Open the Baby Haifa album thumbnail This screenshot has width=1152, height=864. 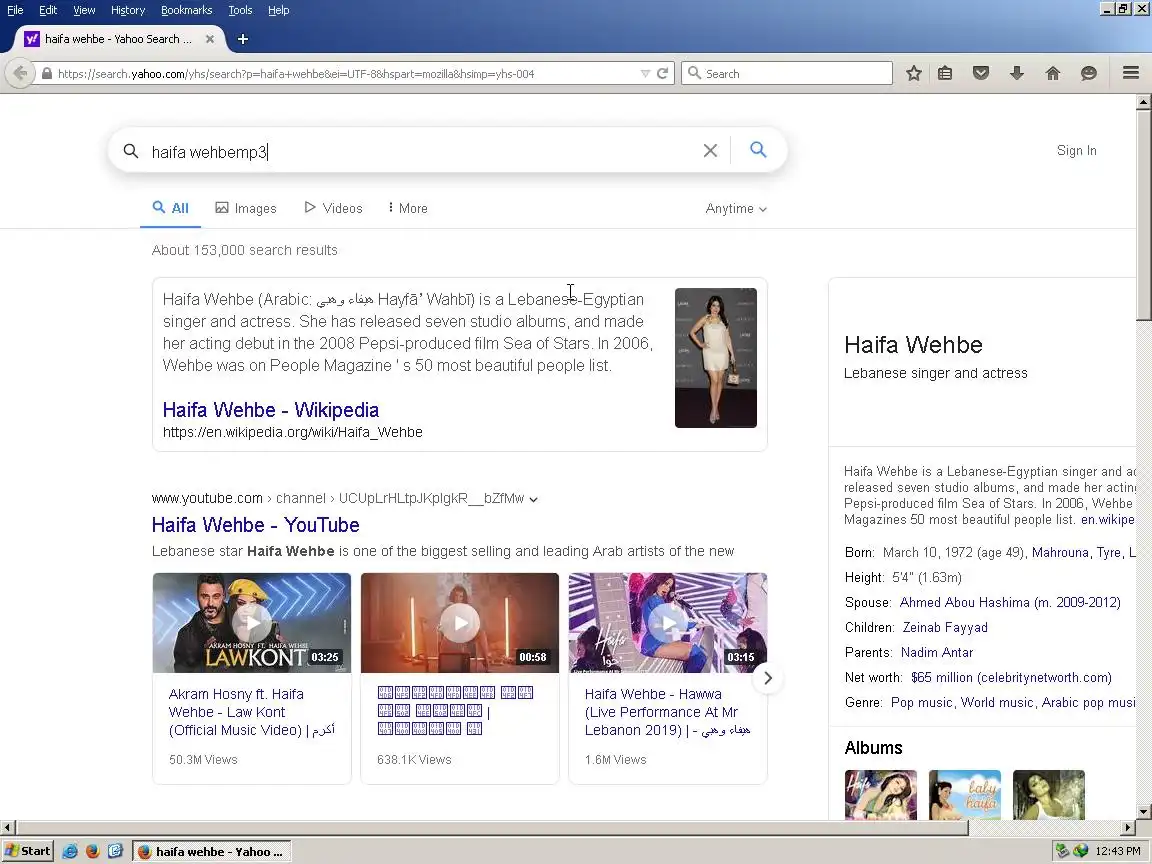964,794
